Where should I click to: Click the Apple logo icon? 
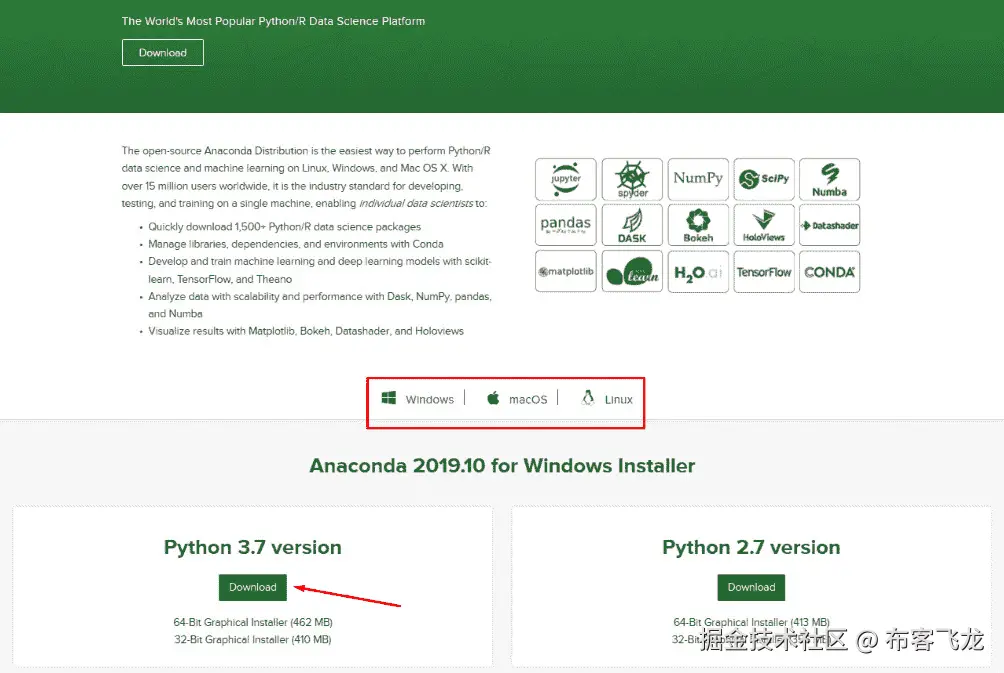point(493,398)
